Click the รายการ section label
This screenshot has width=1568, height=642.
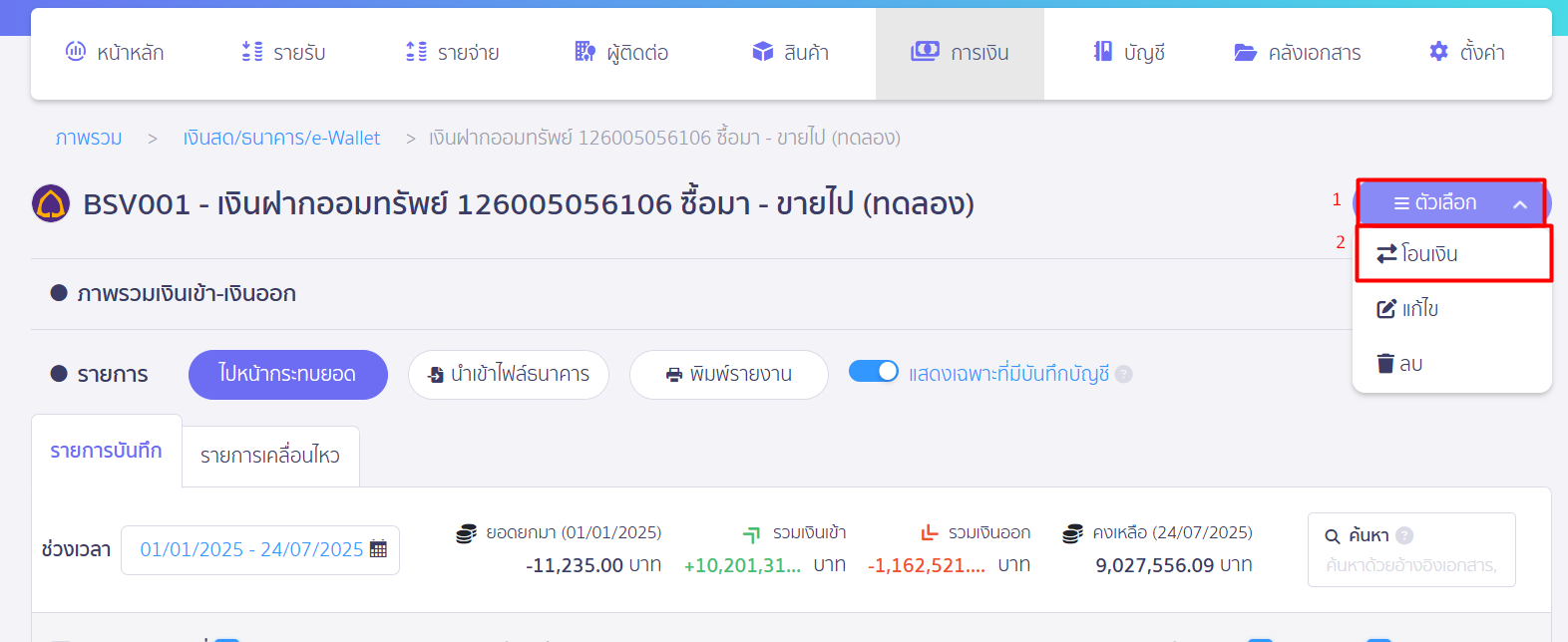tap(113, 375)
